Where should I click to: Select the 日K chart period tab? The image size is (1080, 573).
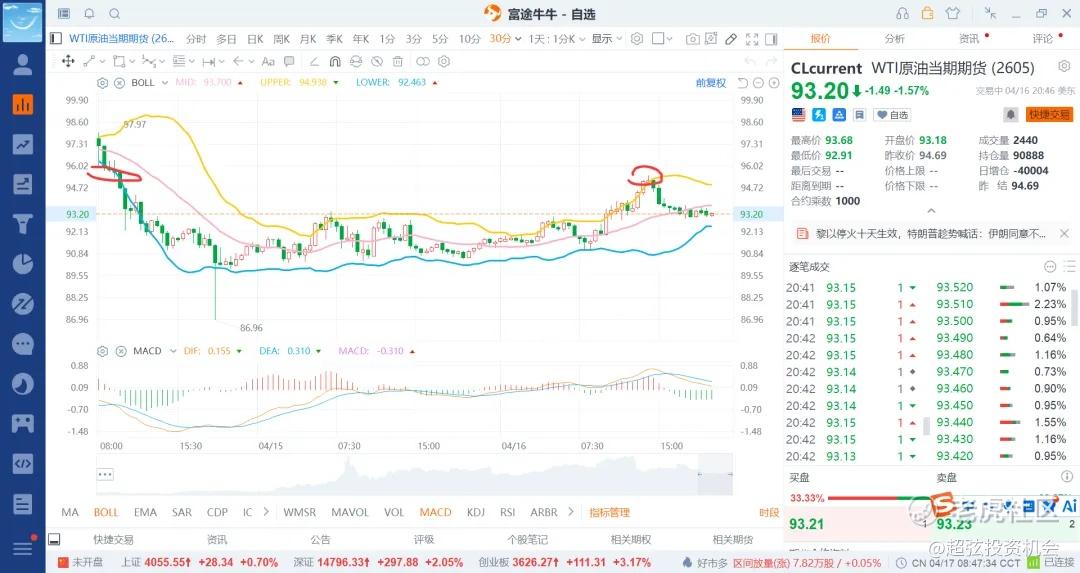tap(255, 39)
